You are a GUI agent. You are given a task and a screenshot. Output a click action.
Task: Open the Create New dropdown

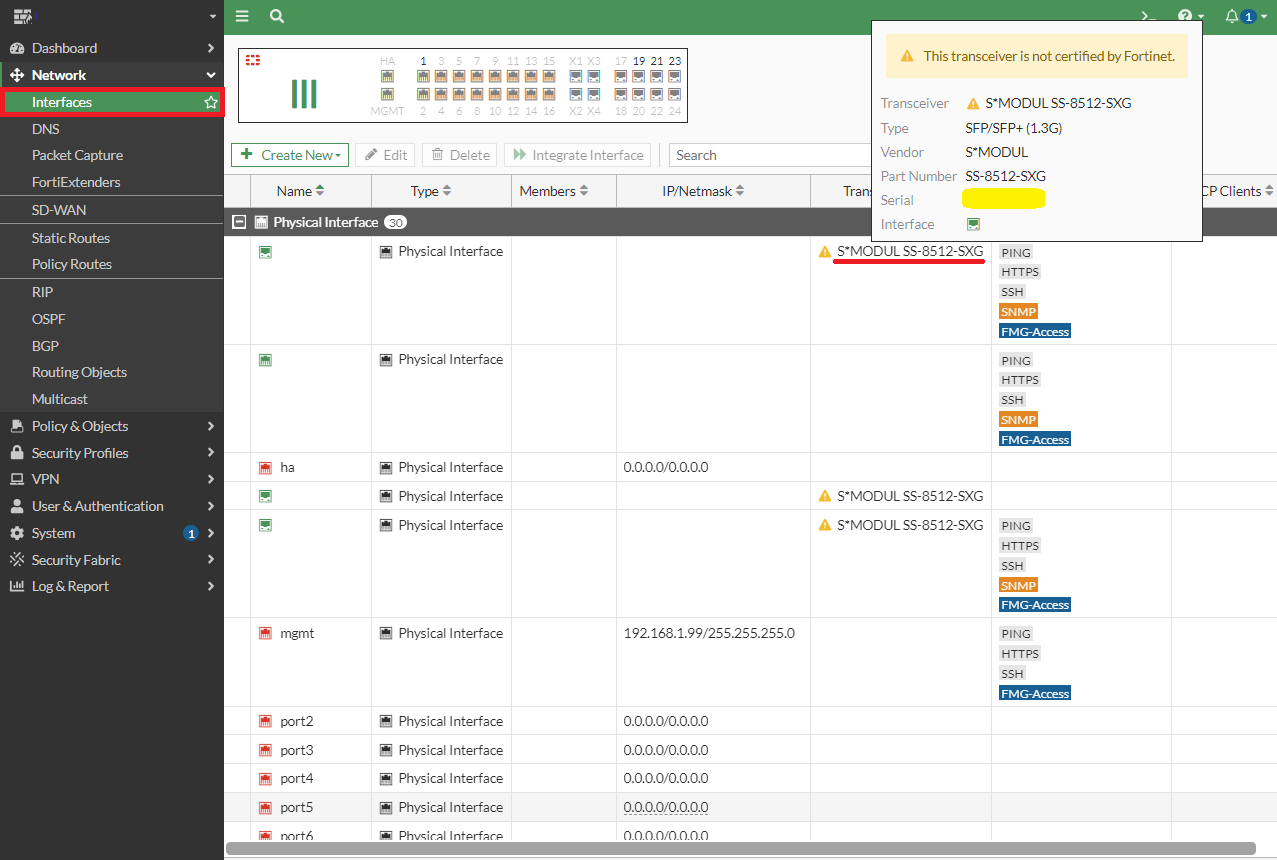tap(290, 155)
